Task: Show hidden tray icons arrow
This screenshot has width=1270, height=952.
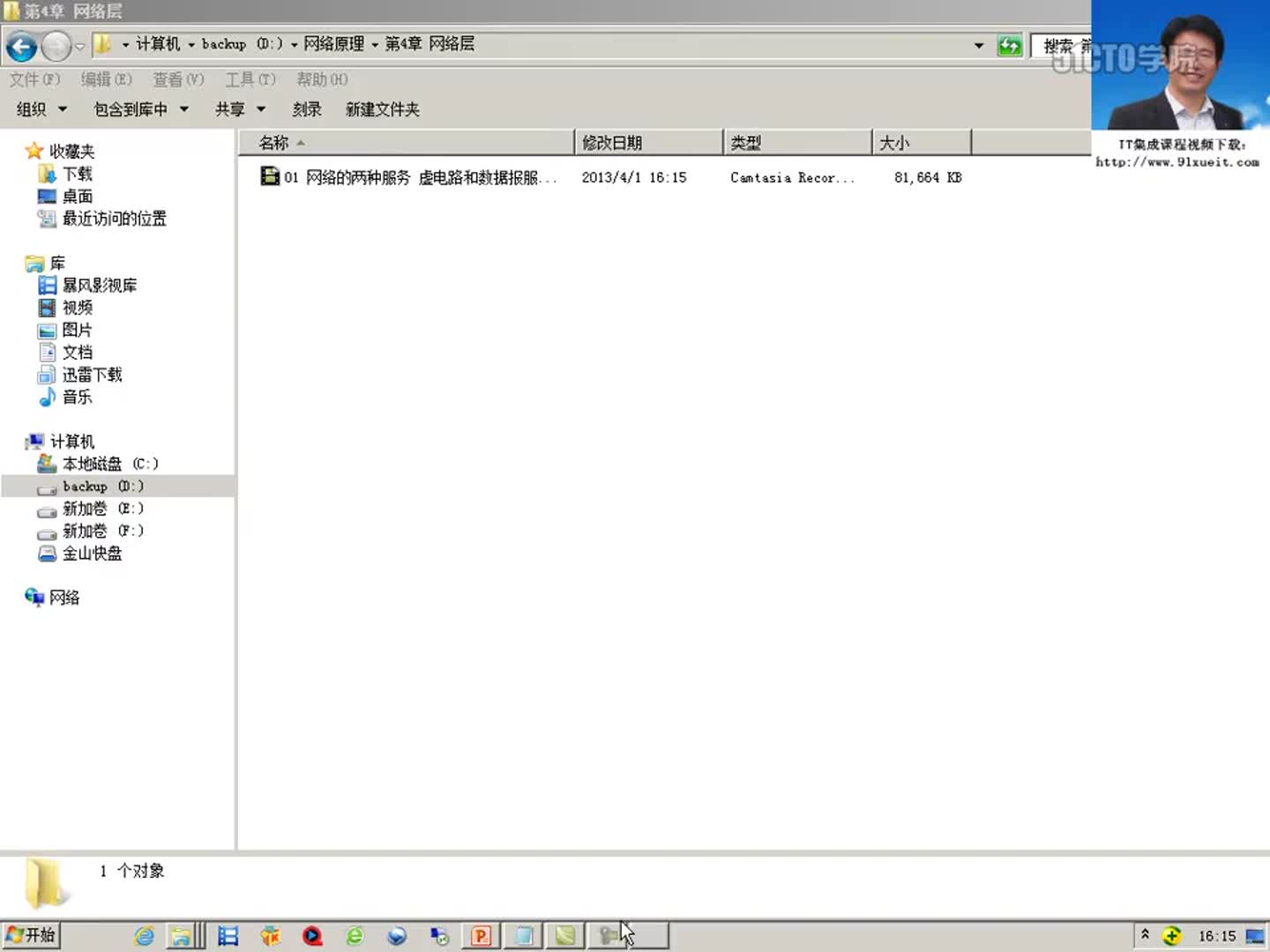Action: 1145,934
